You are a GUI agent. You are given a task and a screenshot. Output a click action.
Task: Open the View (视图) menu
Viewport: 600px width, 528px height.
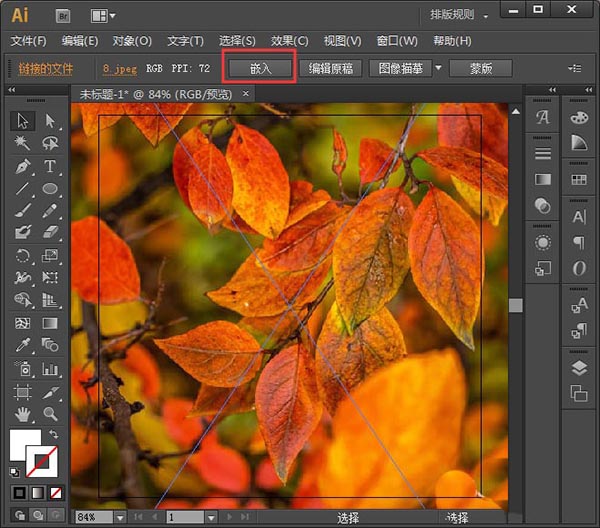(x=342, y=41)
